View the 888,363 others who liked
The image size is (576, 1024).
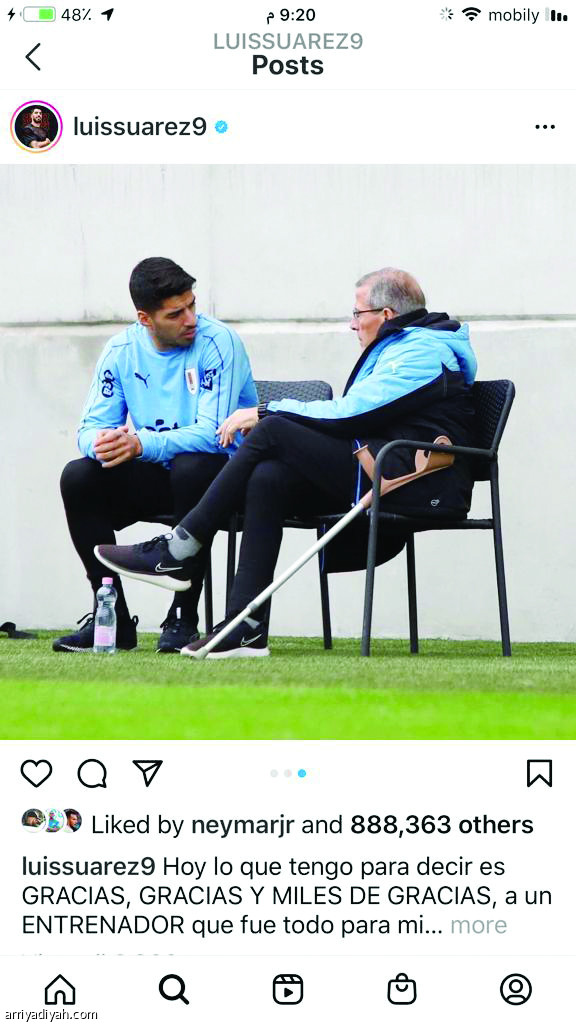coord(441,825)
